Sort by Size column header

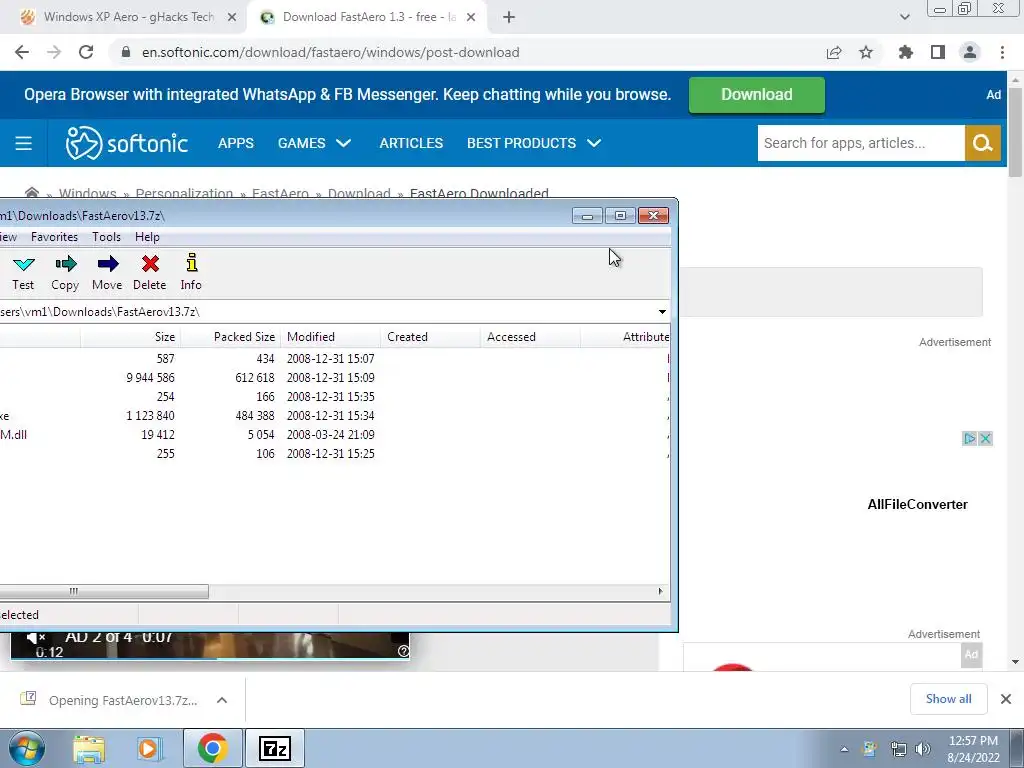click(131, 337)
